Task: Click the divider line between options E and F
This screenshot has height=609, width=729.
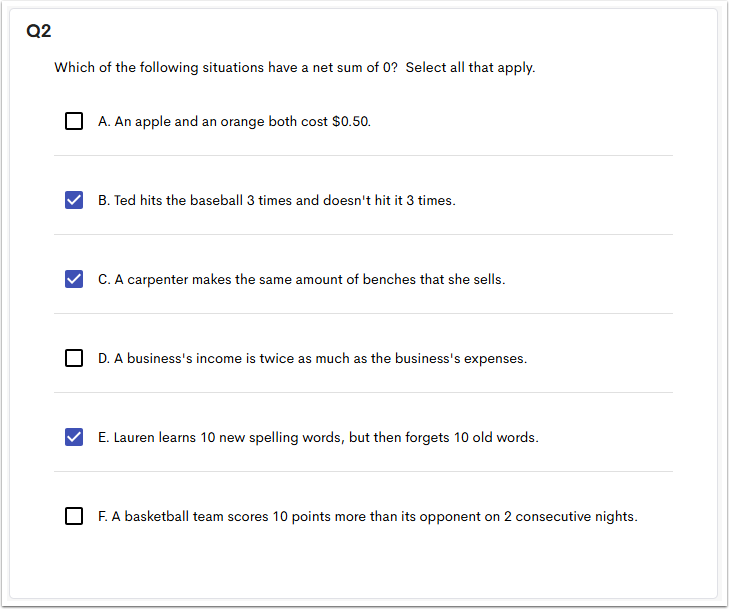Action: (363, 472)
